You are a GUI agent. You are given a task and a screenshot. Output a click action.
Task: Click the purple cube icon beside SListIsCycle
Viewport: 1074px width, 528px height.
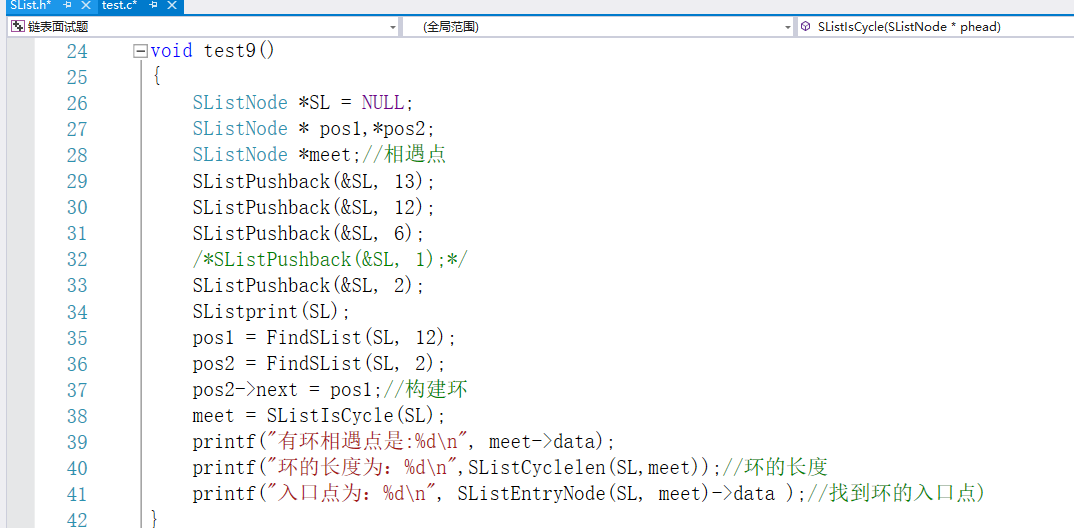pyautogui.click(x=806, y=27)
